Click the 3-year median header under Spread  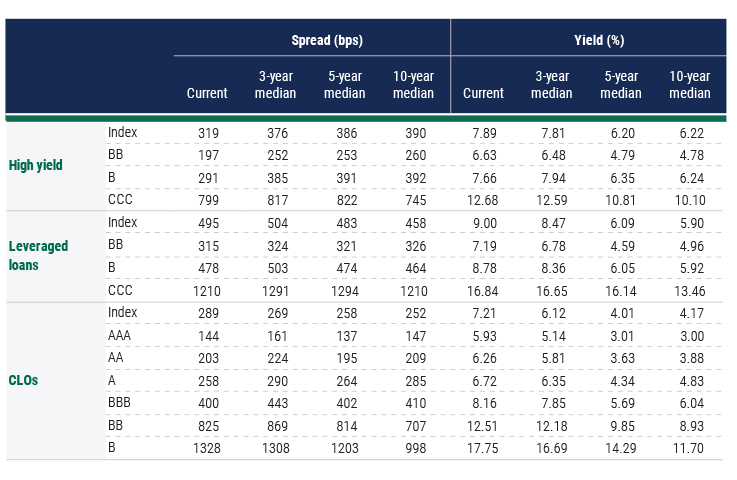tap(276, 85)
